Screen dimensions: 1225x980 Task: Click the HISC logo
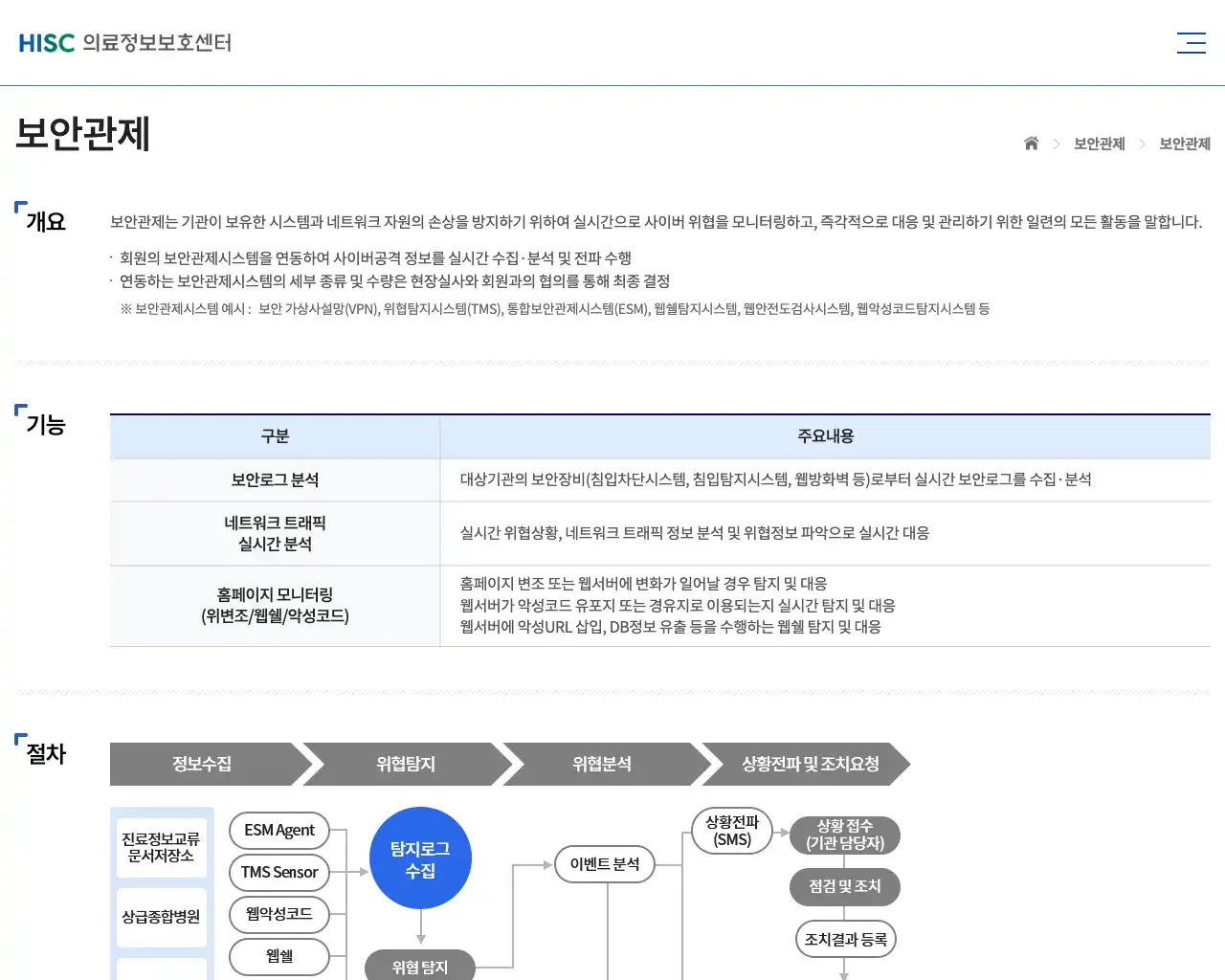[124, 42]
